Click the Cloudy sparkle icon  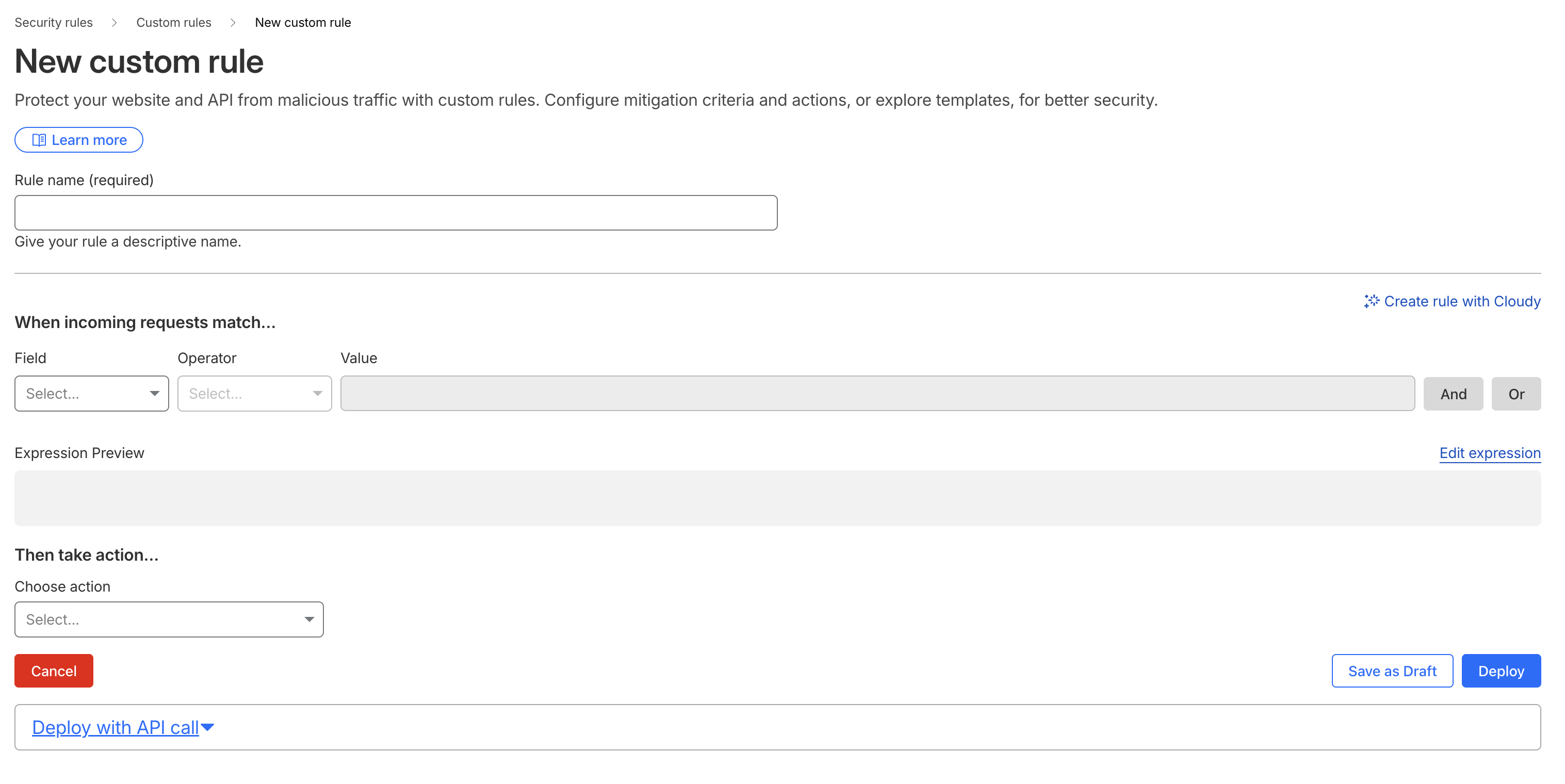[1371, 301]
